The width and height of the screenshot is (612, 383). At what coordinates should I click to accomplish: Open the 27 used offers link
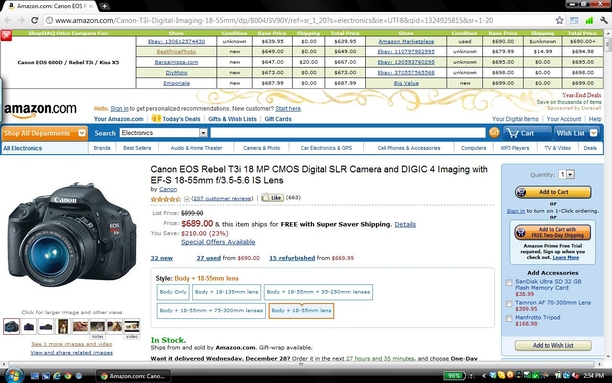(x=208, y=258)
